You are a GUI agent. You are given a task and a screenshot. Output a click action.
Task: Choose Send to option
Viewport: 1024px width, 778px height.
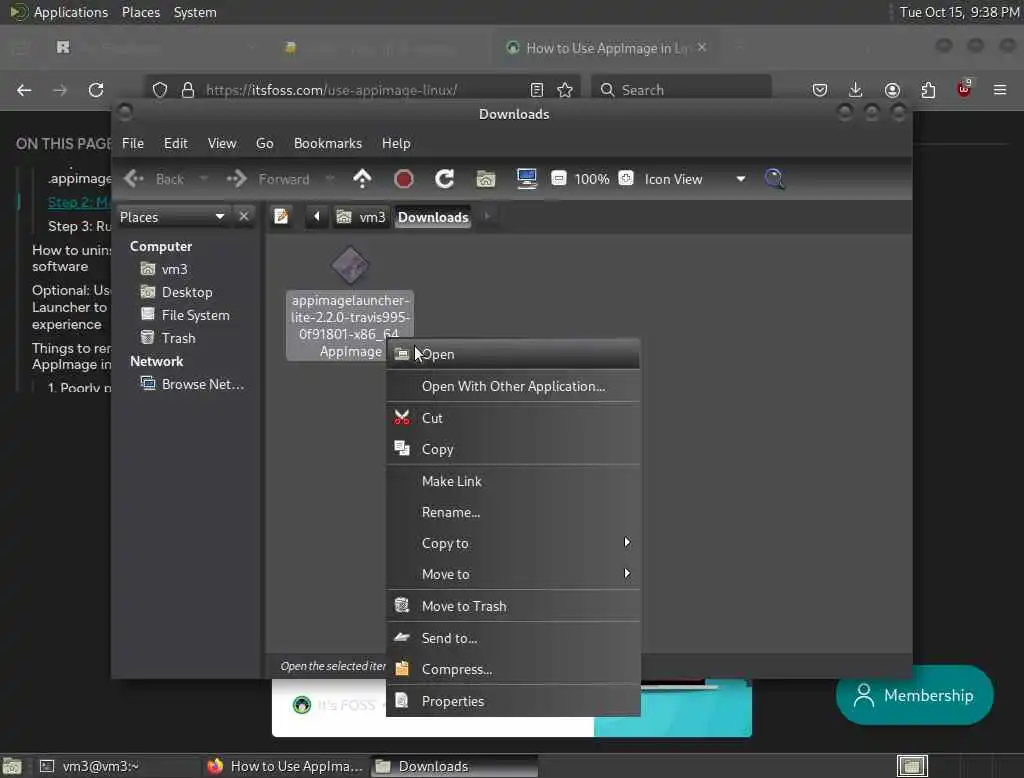[513, 638]
